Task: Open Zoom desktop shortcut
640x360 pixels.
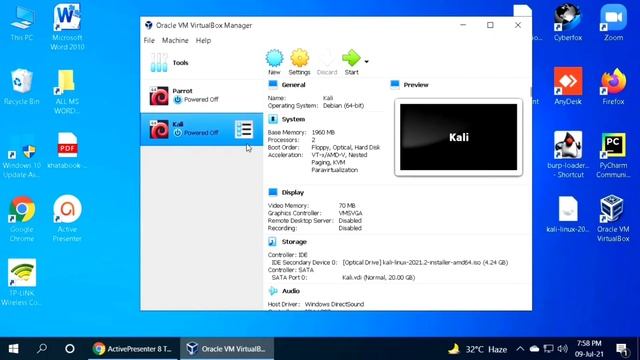Action: [x=613, y=23]
